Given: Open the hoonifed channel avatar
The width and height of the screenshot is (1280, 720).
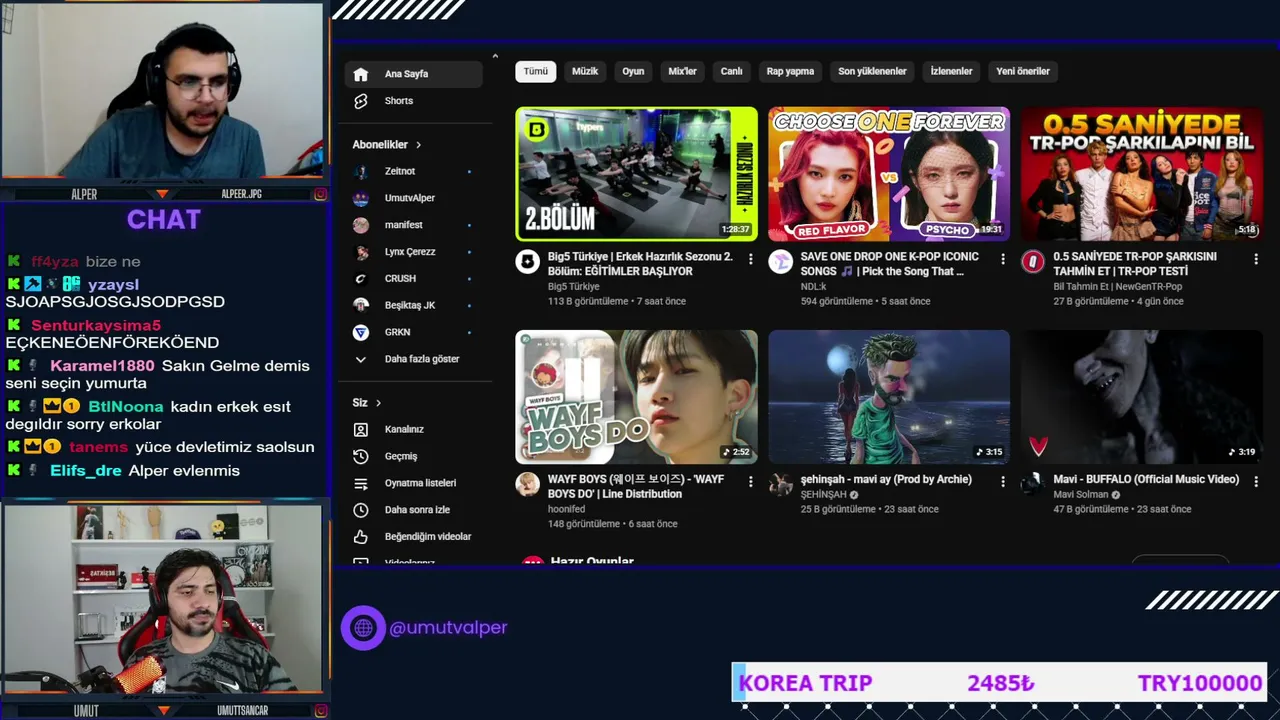Looking at the screenshot, I should coord(527,485).
